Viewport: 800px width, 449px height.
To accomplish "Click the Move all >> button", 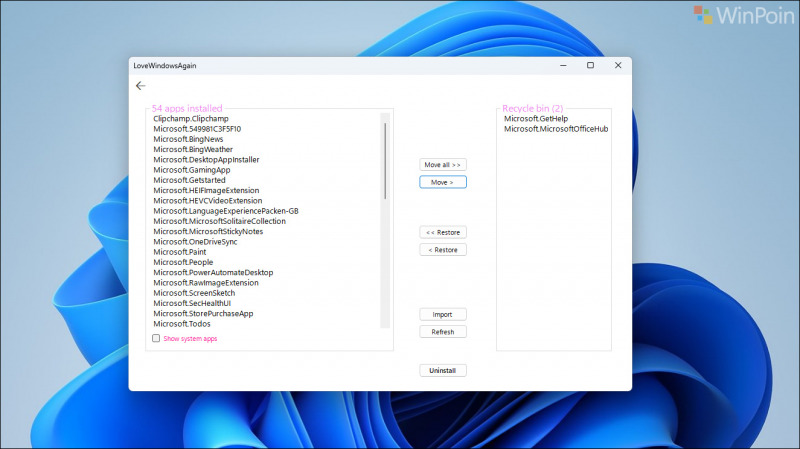I will 443,165.
